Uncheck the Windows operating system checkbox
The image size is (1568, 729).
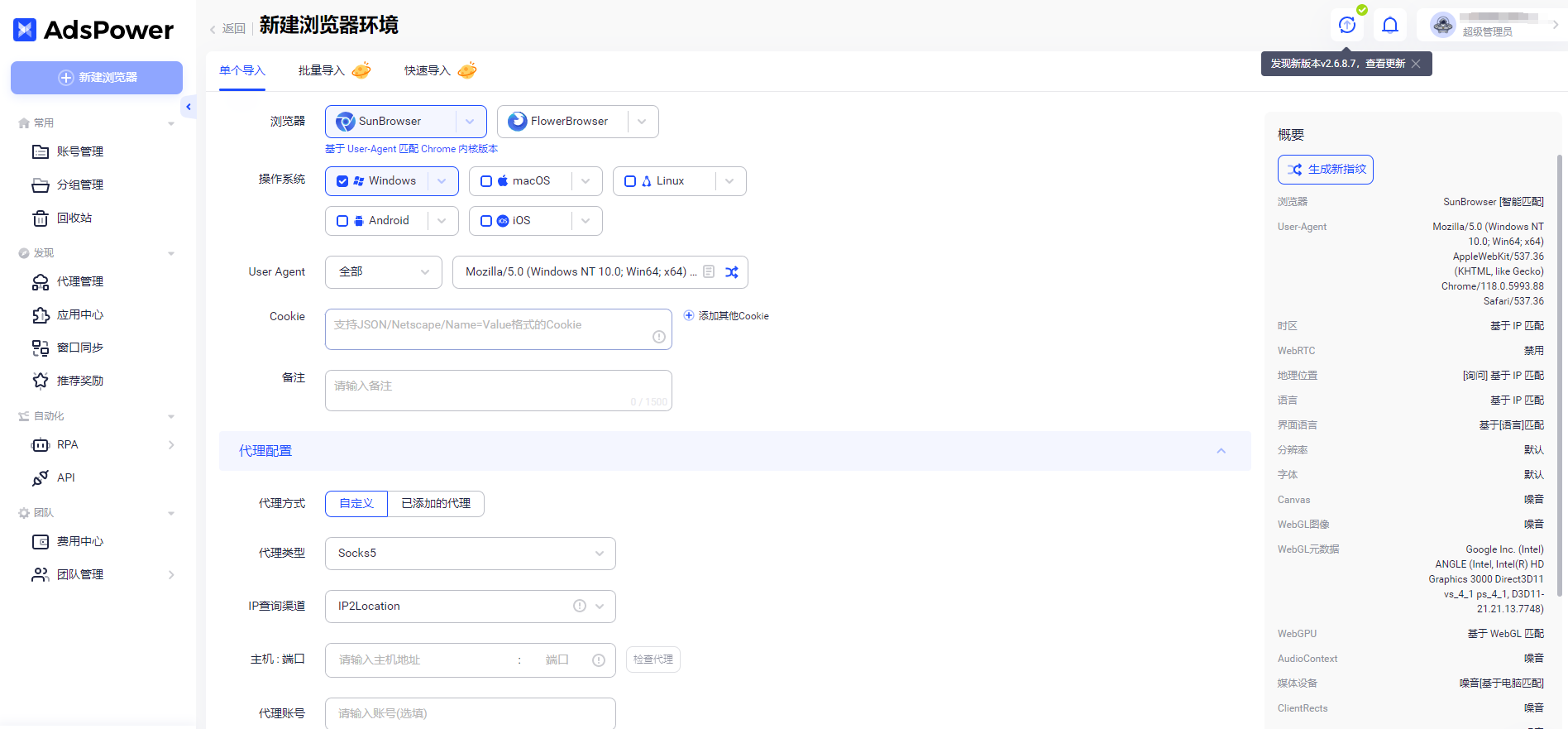click(342, 181)
